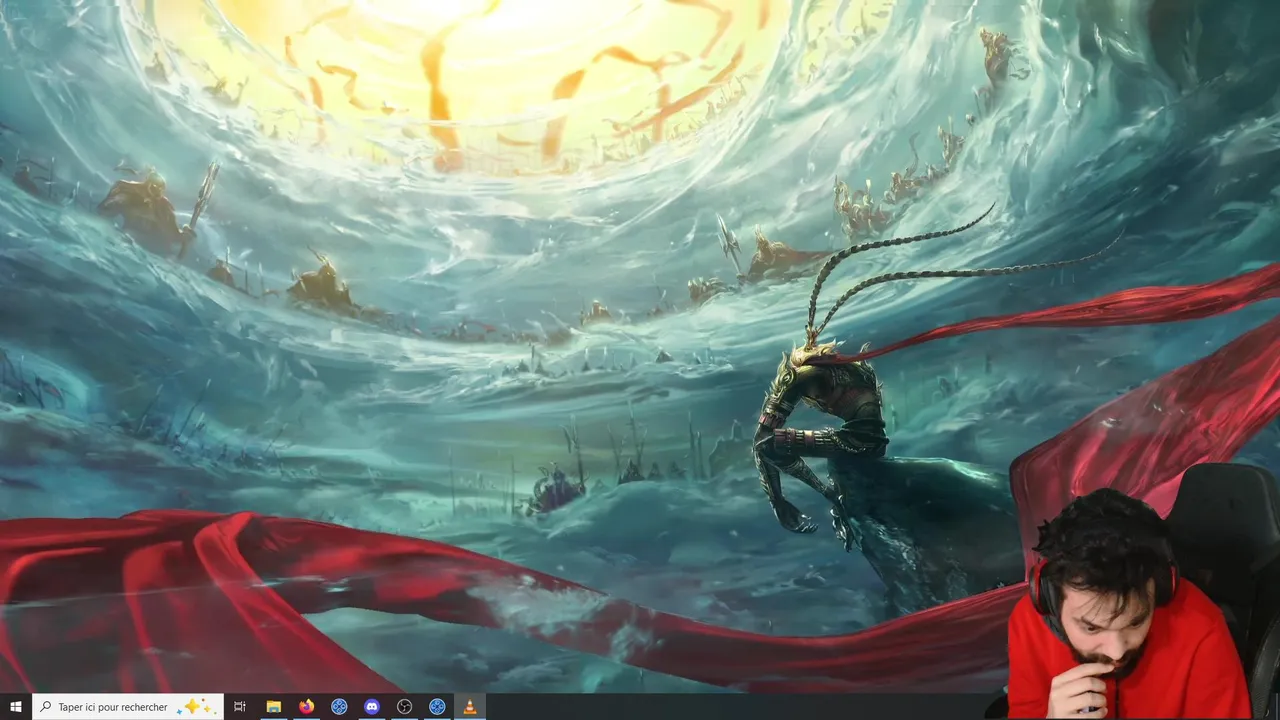The image size is (1280, 720).
Task: Open Task View from the taskbar
Action: point(240,707)
